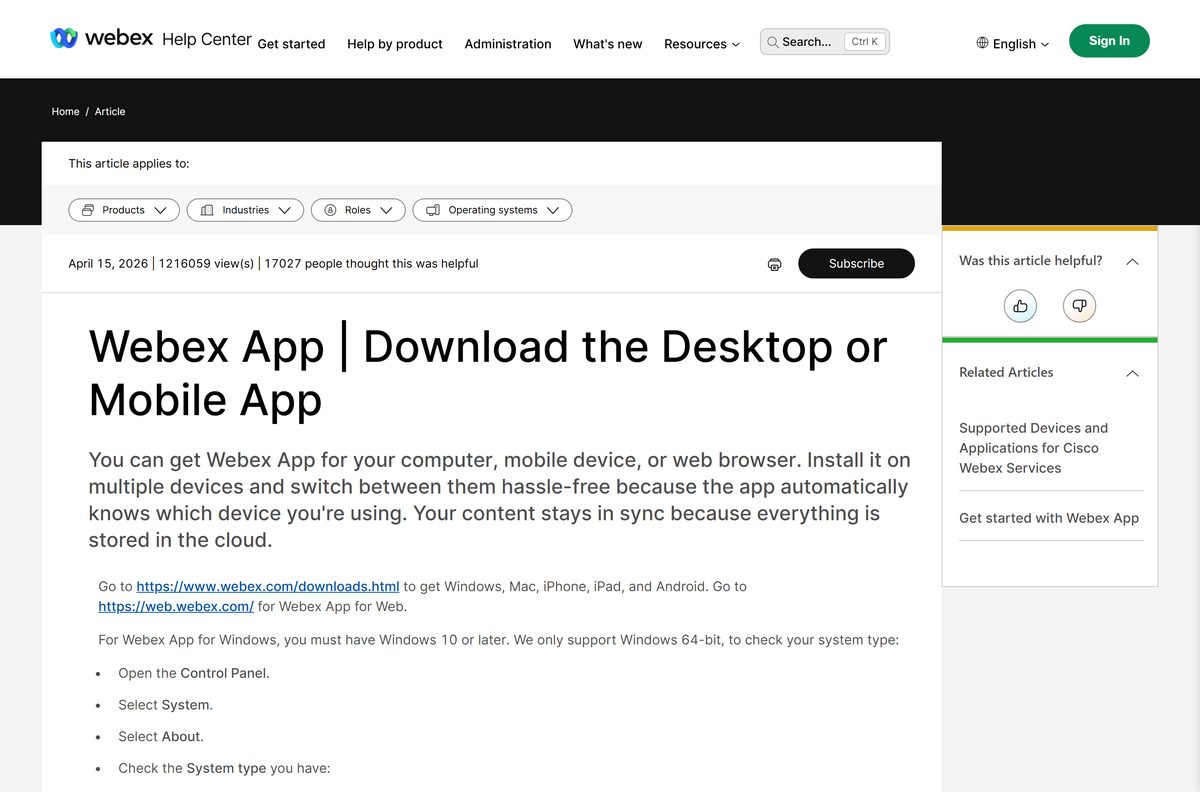This screenshot has width=1200, height=792.
Task: Click the 'Select System' list item
Action: [166, 705]
